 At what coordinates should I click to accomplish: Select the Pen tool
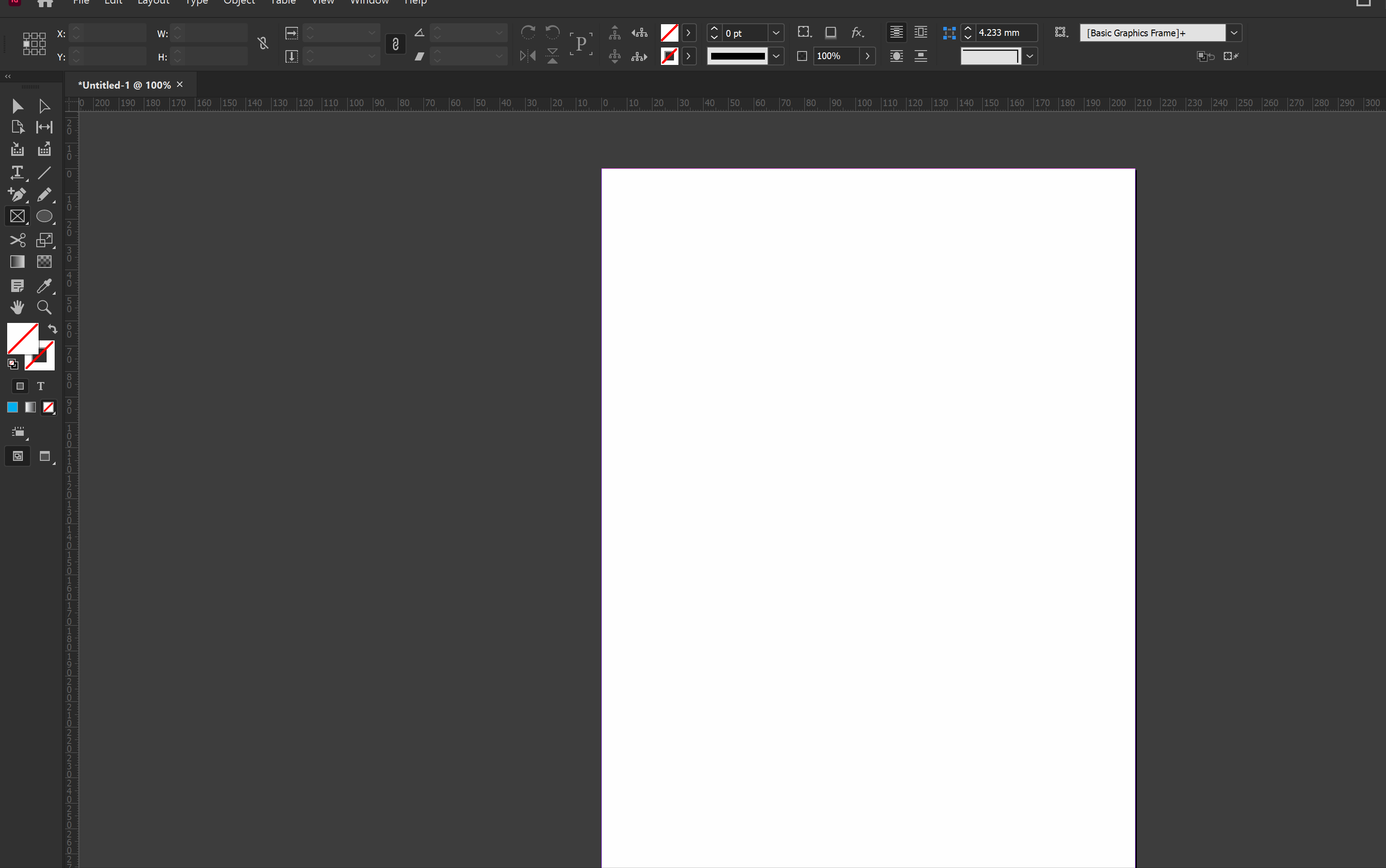pyautogui.click(x=17, y=195)
